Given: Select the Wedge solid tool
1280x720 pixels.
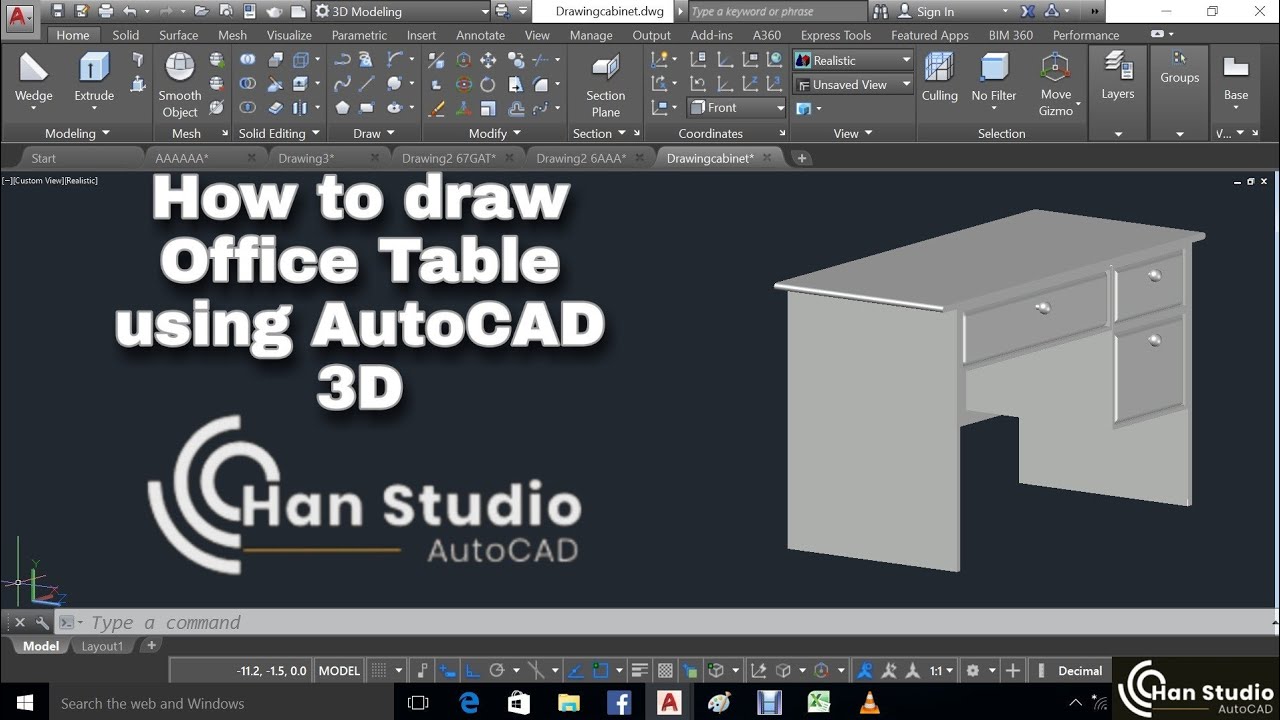Looking at the screenshot, I should pos(33,79).
